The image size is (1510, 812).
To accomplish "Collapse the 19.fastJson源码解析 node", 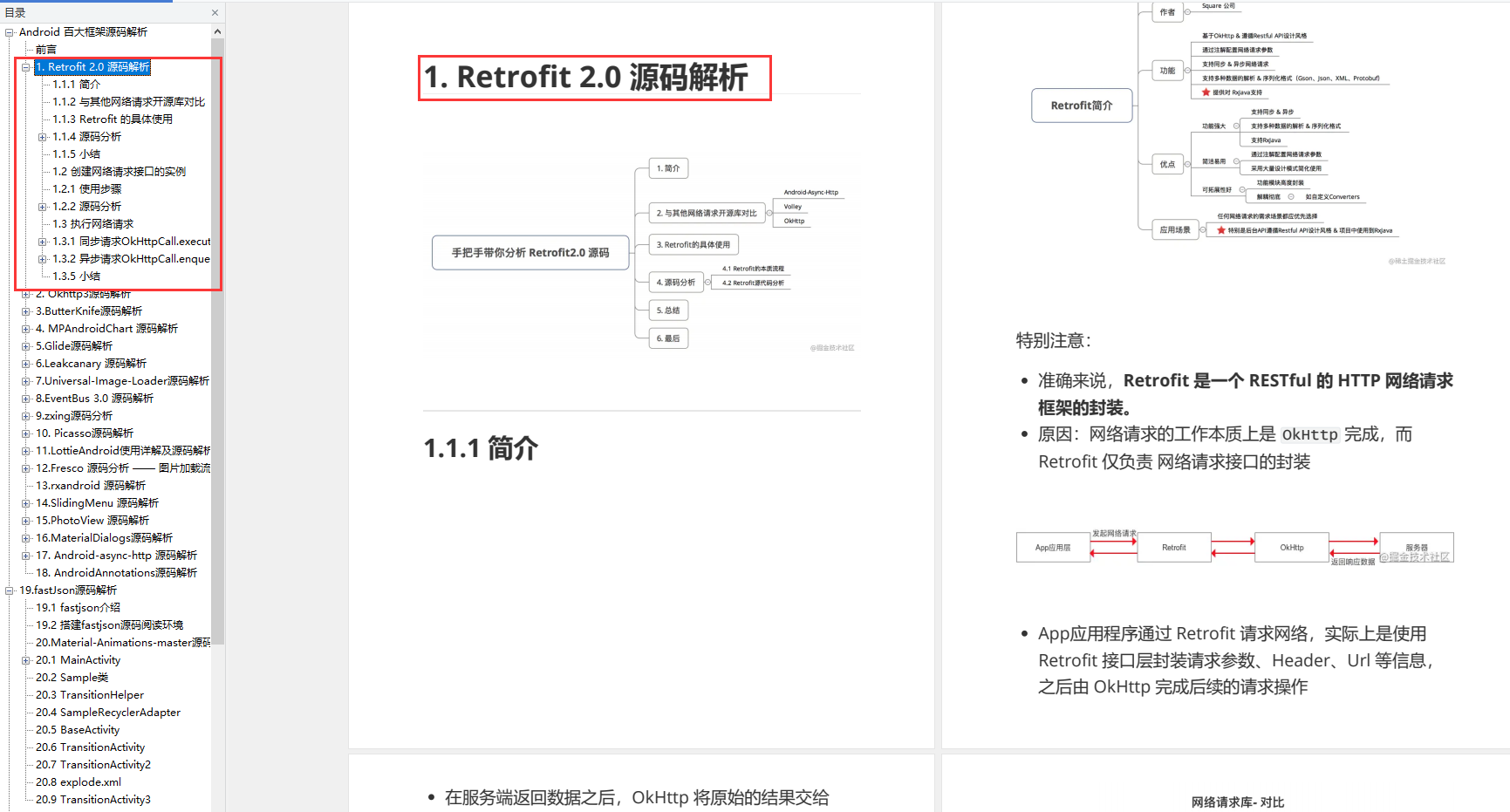I will tap(10, 590).
